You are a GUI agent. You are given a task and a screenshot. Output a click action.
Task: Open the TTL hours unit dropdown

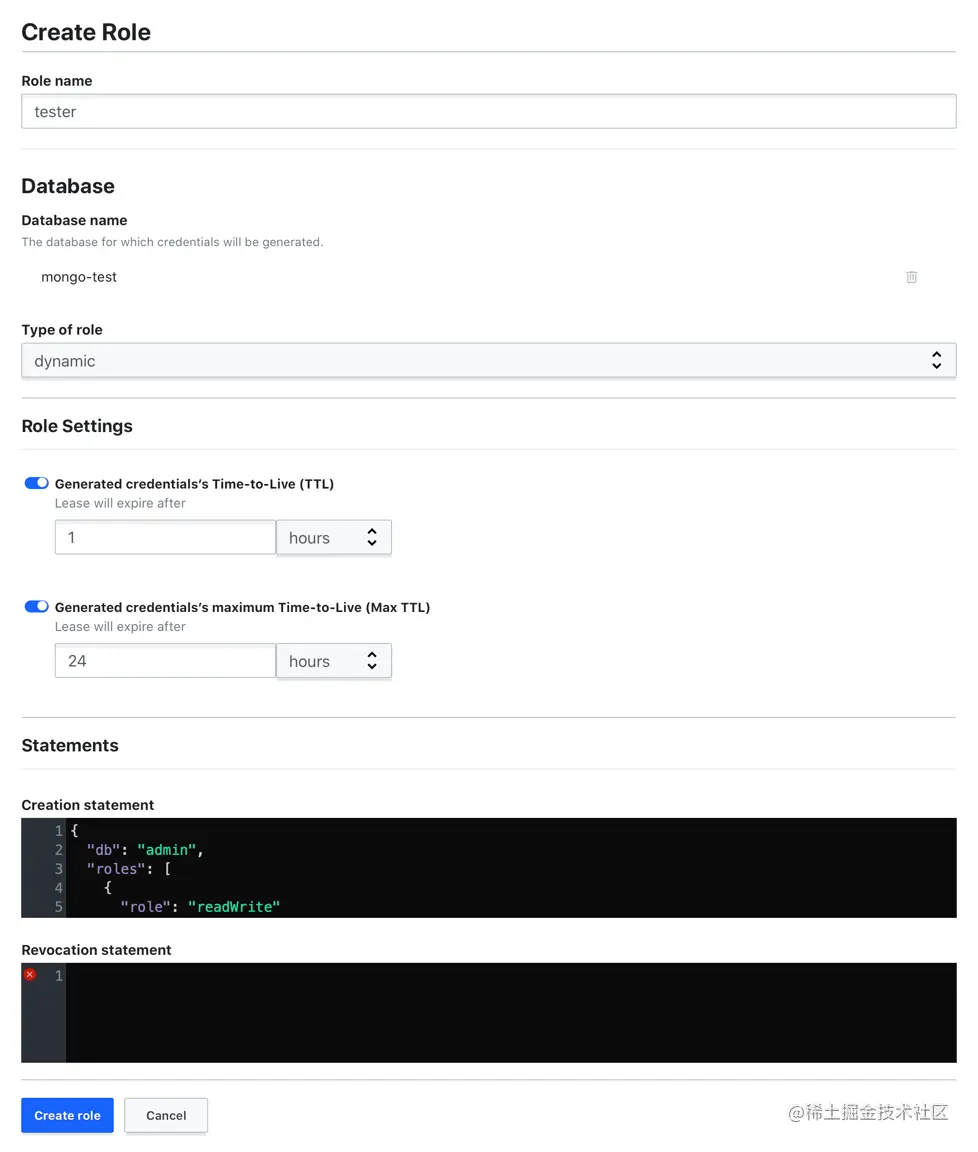(x=333, y=538)
